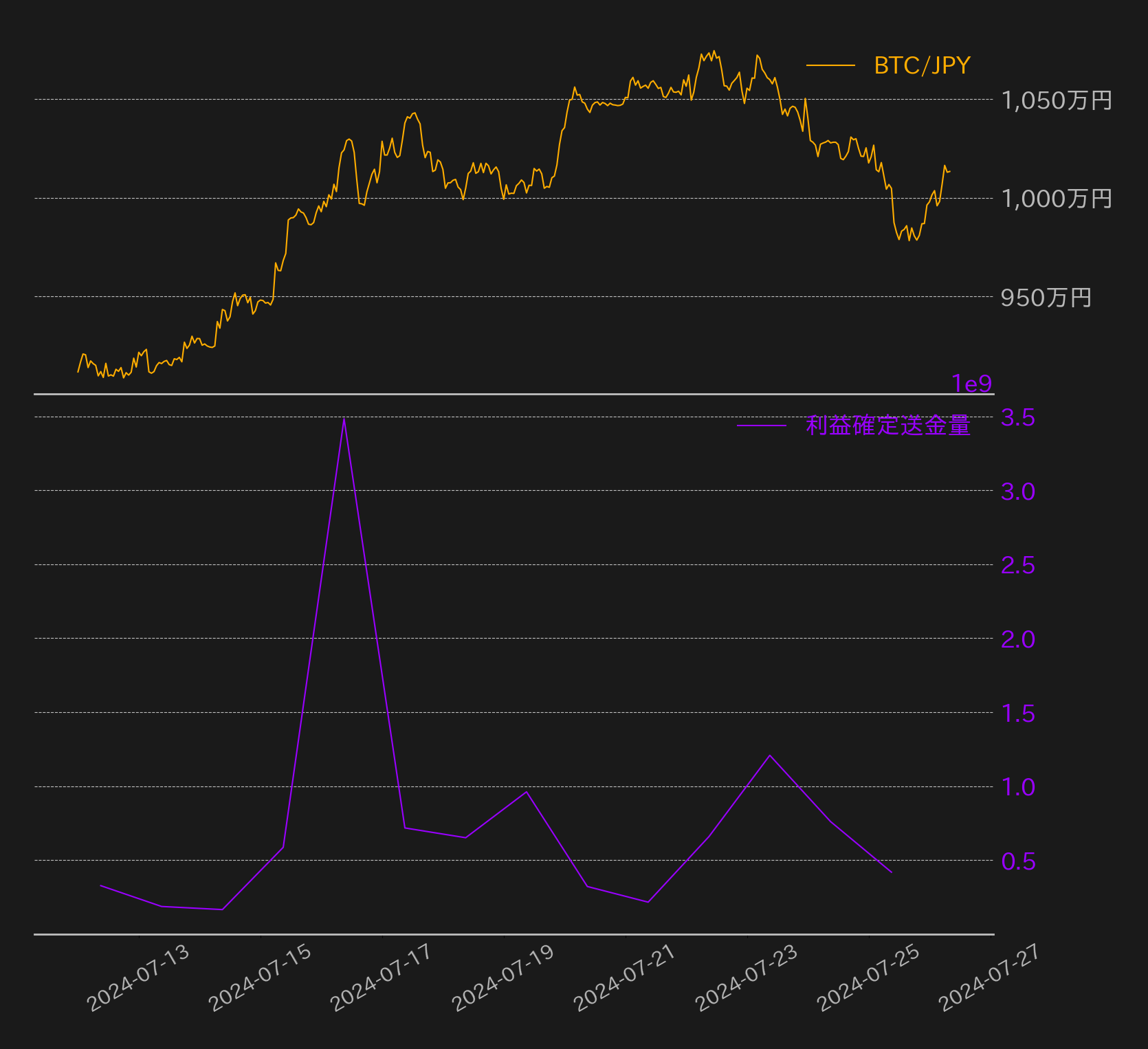Click the 2024-07-19 date label
The width and height of the screenshot is (1148, 1049).
pyautogui.click(x=503, y=978)
